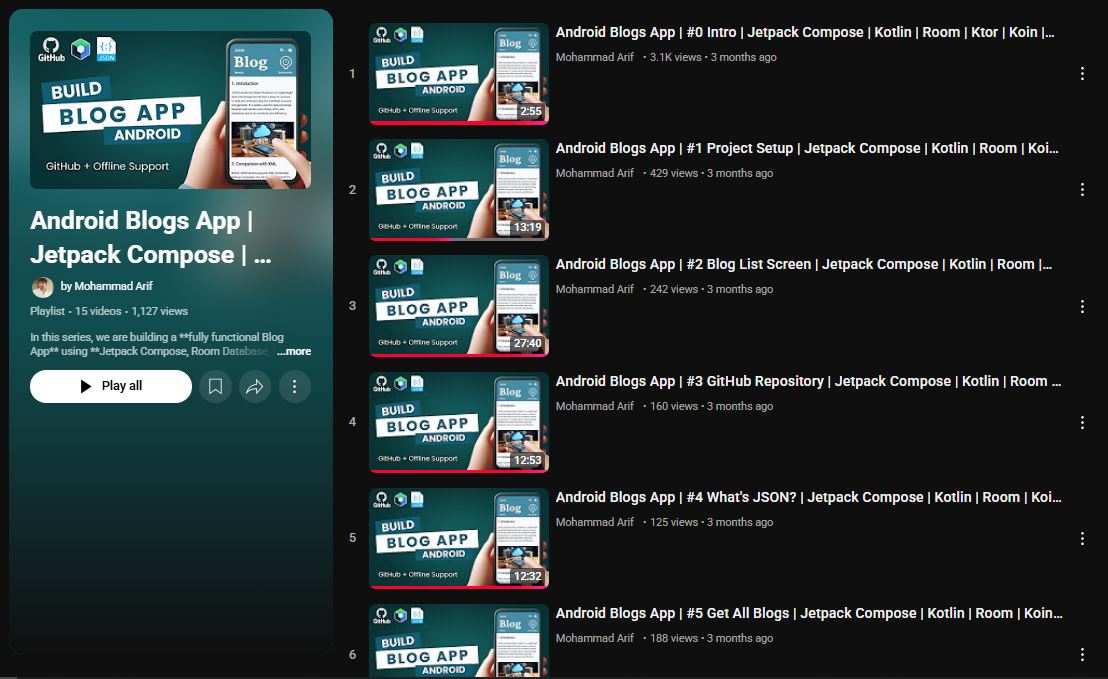Click the 12:53 duration video thumbnail
1108x679 pixels.
(x=459, y=423)
